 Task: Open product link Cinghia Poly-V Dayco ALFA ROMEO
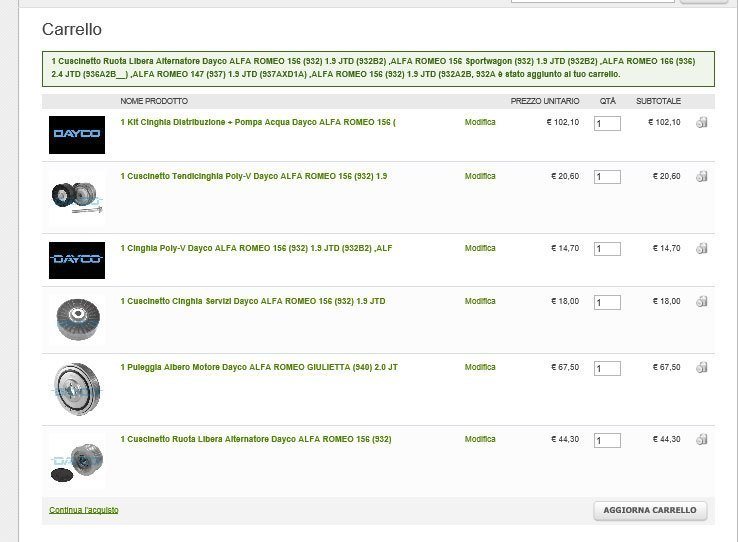[256, 248]
